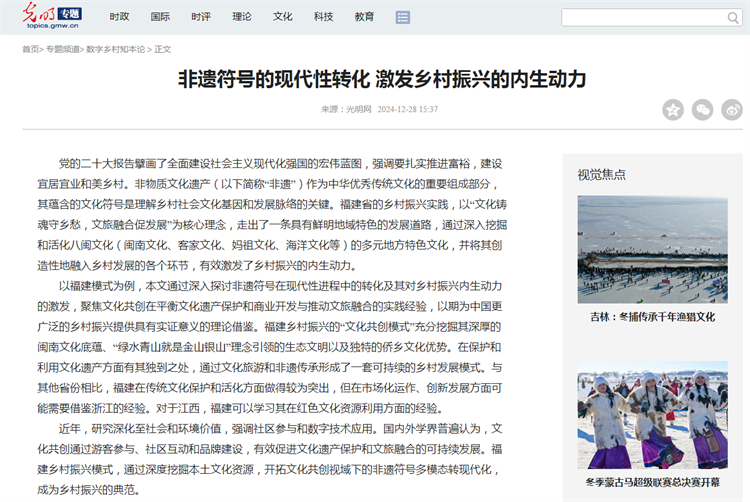This screenshot has width=750, height=502.
Task: Add article to favorites star icon
Action: pos(673,110)
